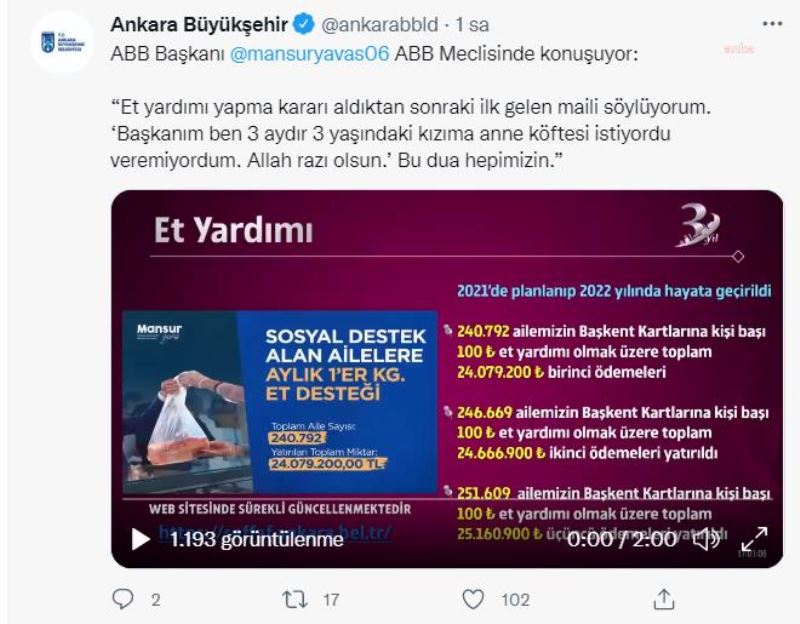The width and height of the screenshot is (800, 624).
Task: Expand video to fullscreen
Action: click(754, 539)
